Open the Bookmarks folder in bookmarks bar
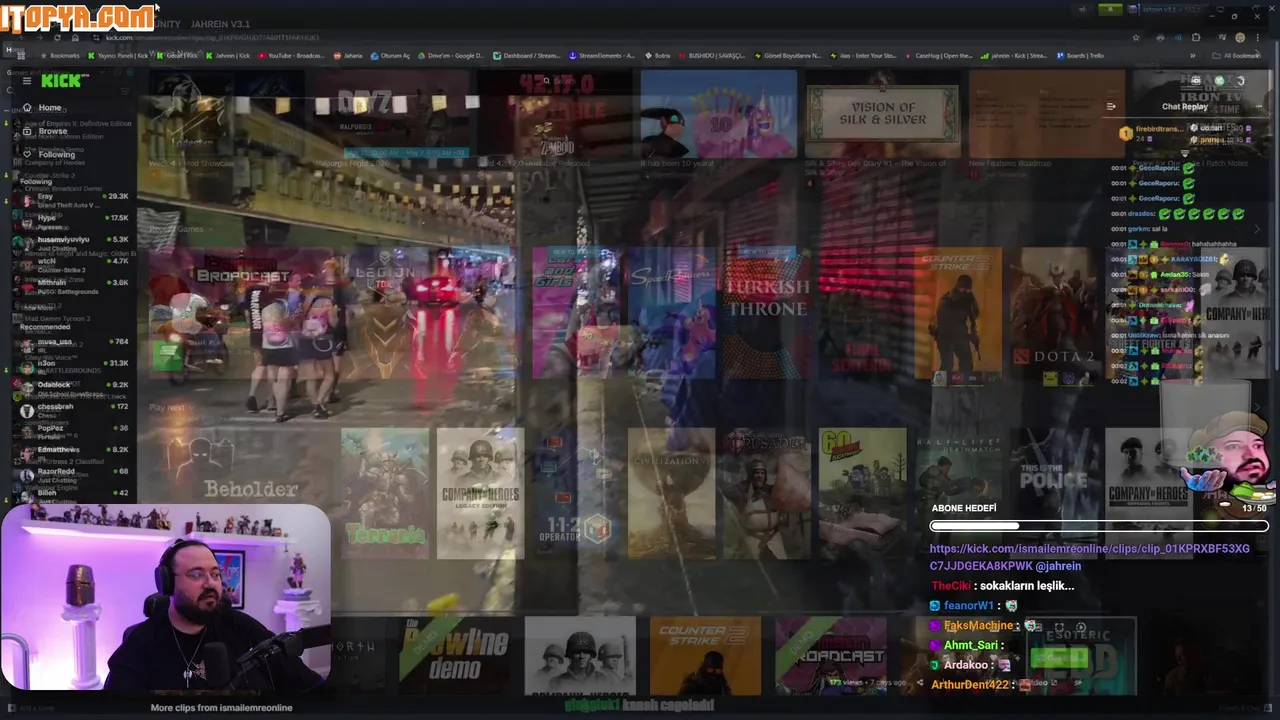 coord(59,56)
